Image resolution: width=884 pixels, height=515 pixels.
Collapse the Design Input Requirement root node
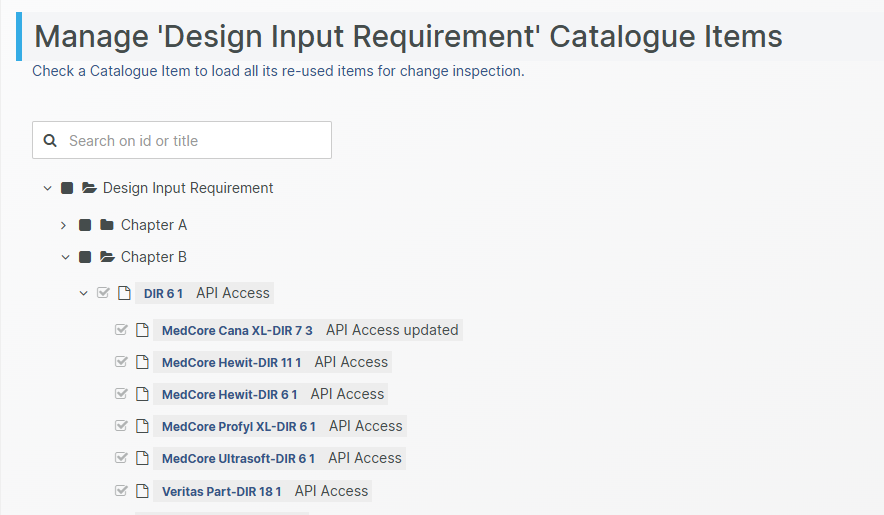tap(47, 188)
